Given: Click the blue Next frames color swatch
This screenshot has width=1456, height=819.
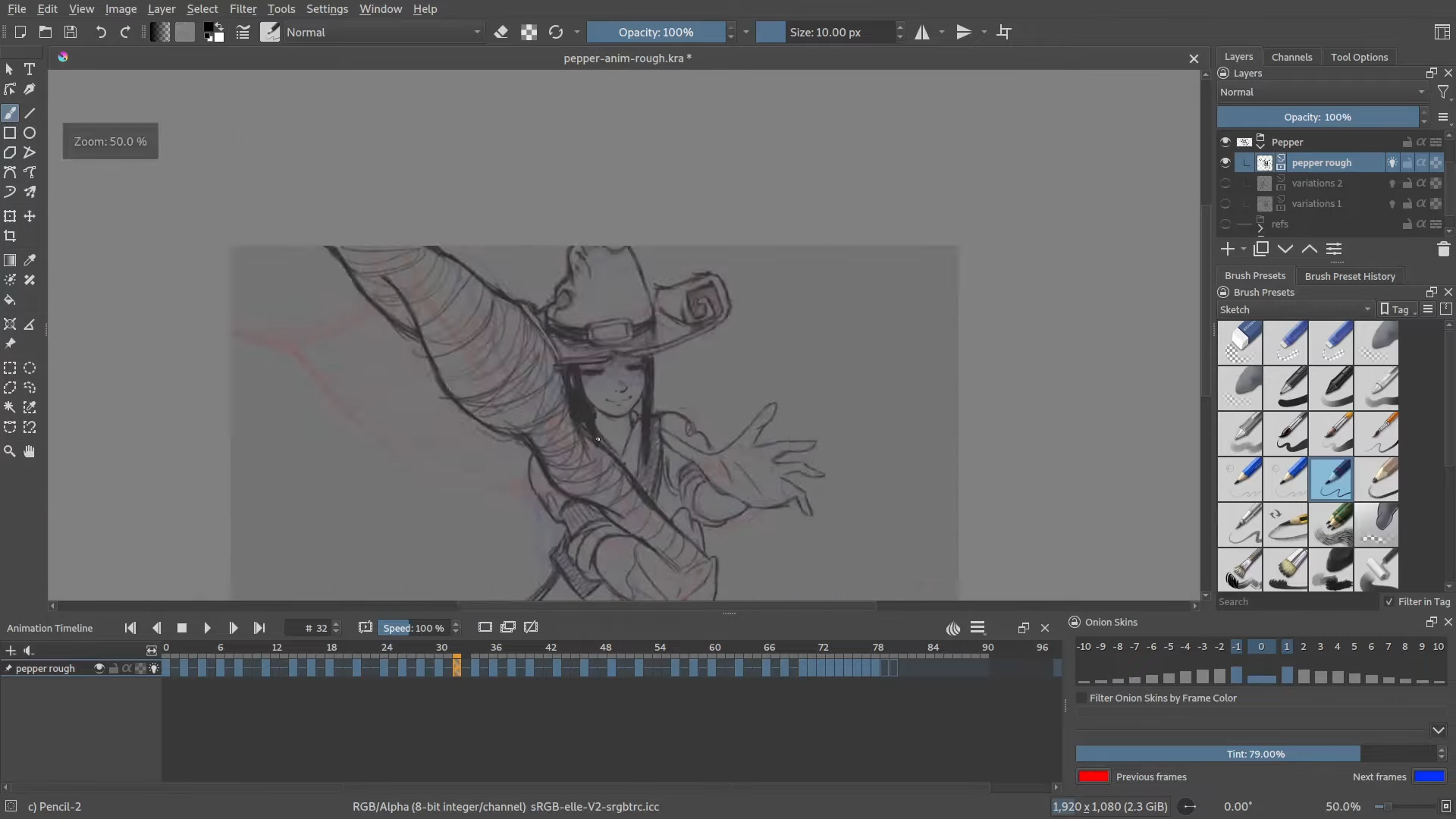Looking at the screenshot, I should coord(1429,777).
